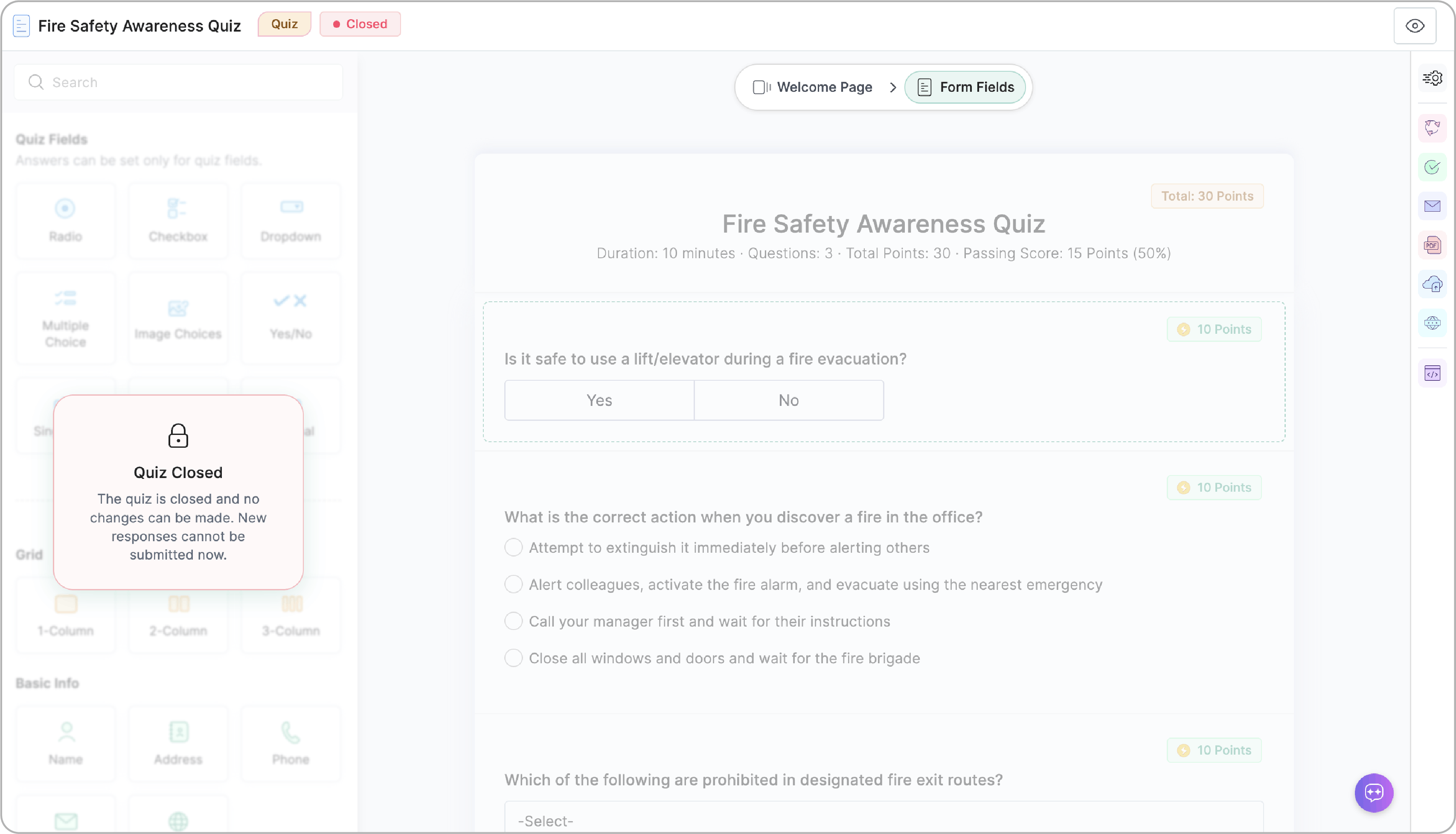Click into the field Search box

click(179, 82)
